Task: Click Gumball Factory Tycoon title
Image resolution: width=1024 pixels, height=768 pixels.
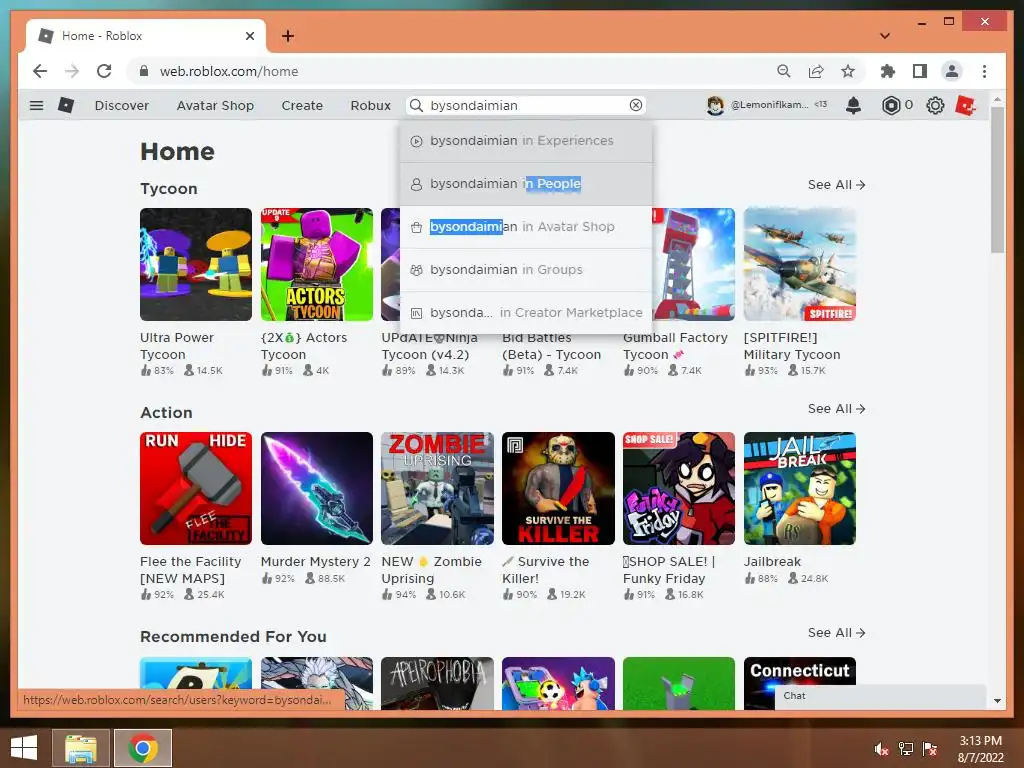Action: (x=675, y=346)
